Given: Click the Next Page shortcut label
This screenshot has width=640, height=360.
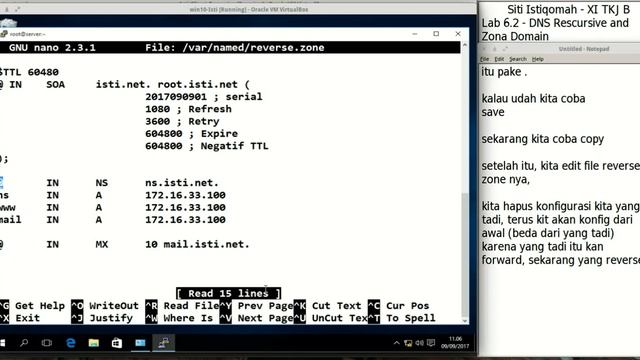Looking at the screenshot, I should (265, 318).
